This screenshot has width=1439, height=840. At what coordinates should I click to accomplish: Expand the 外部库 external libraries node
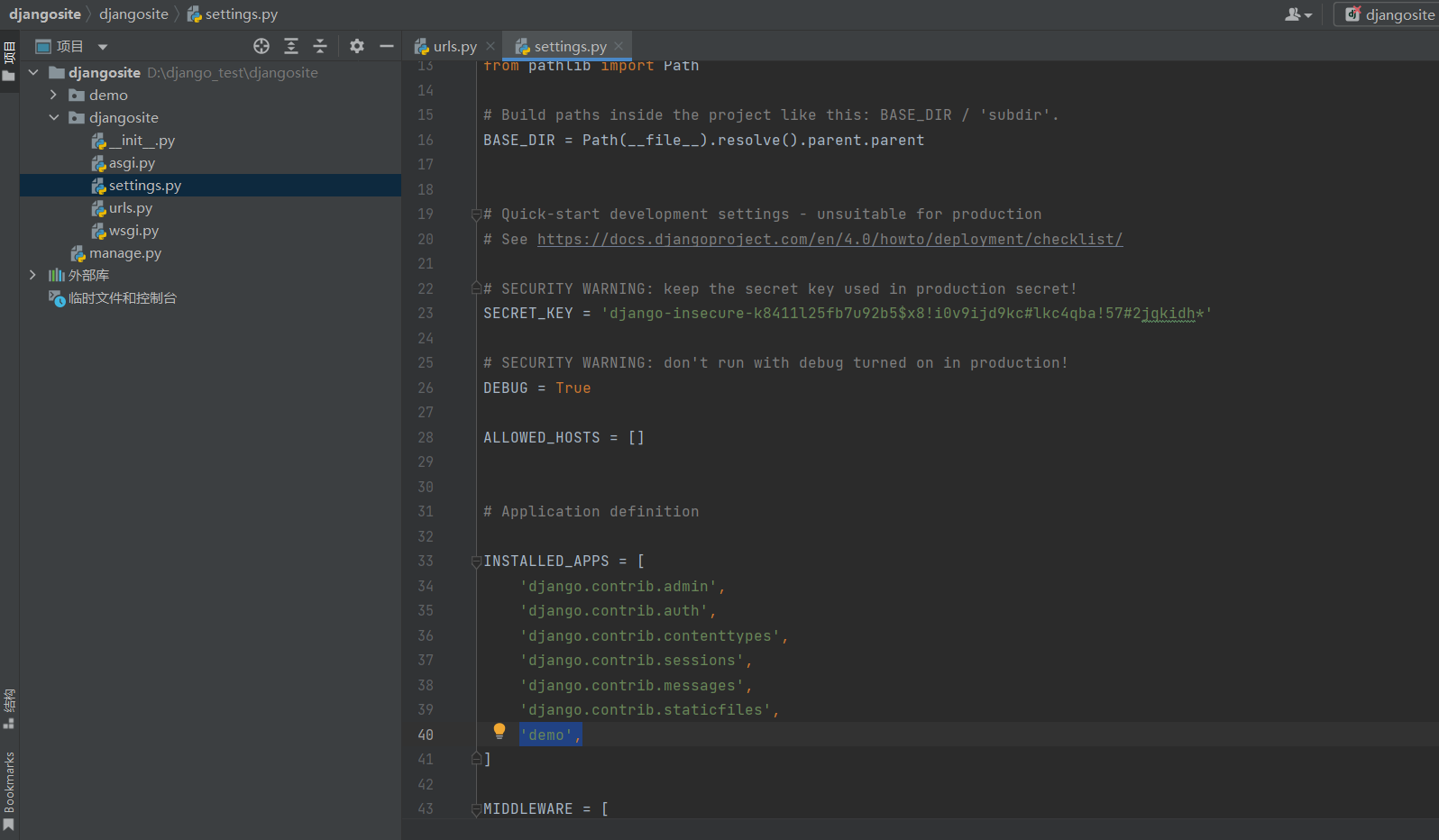pyautogui.click(x=33, y=275)
